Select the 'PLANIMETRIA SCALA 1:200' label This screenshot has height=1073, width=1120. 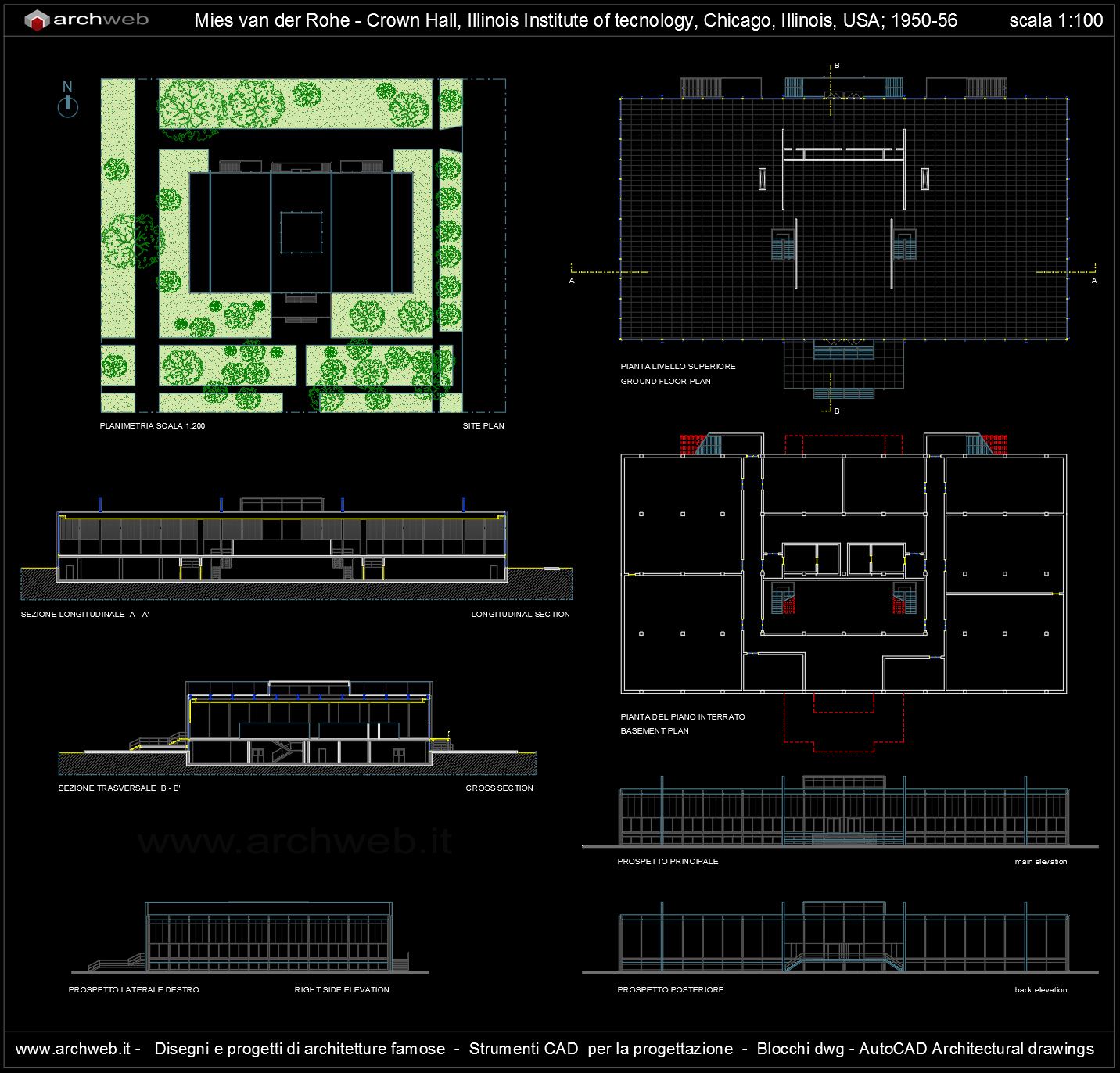tap(153, 426)
